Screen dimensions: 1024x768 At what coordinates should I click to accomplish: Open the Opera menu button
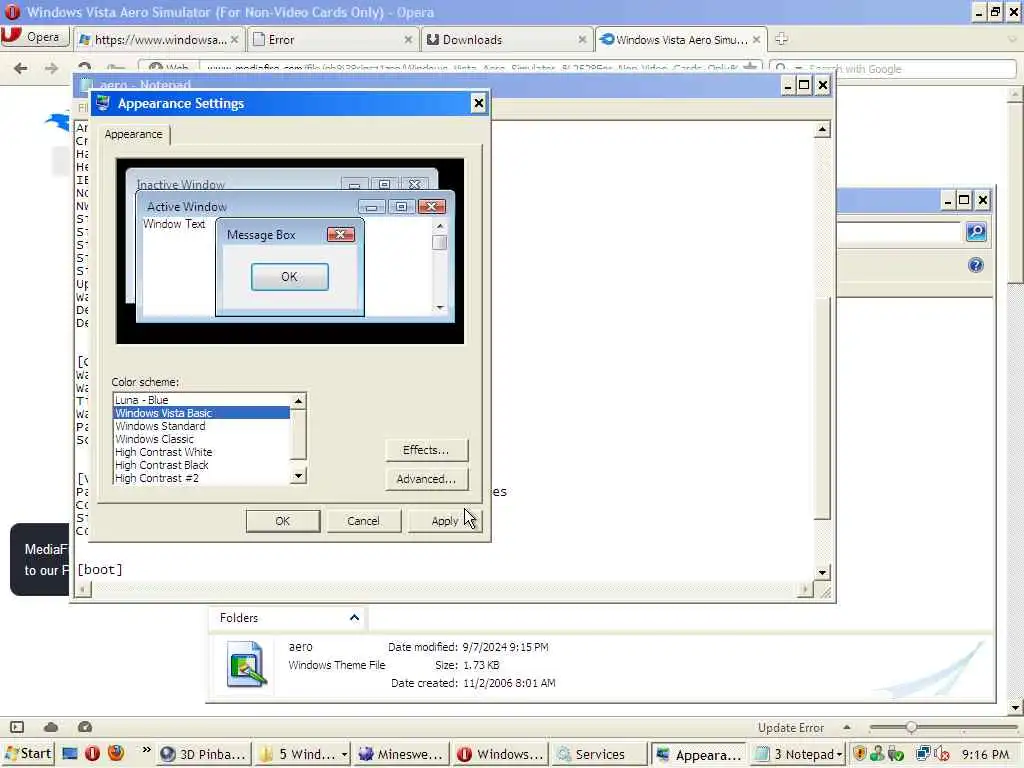[35, 37]
